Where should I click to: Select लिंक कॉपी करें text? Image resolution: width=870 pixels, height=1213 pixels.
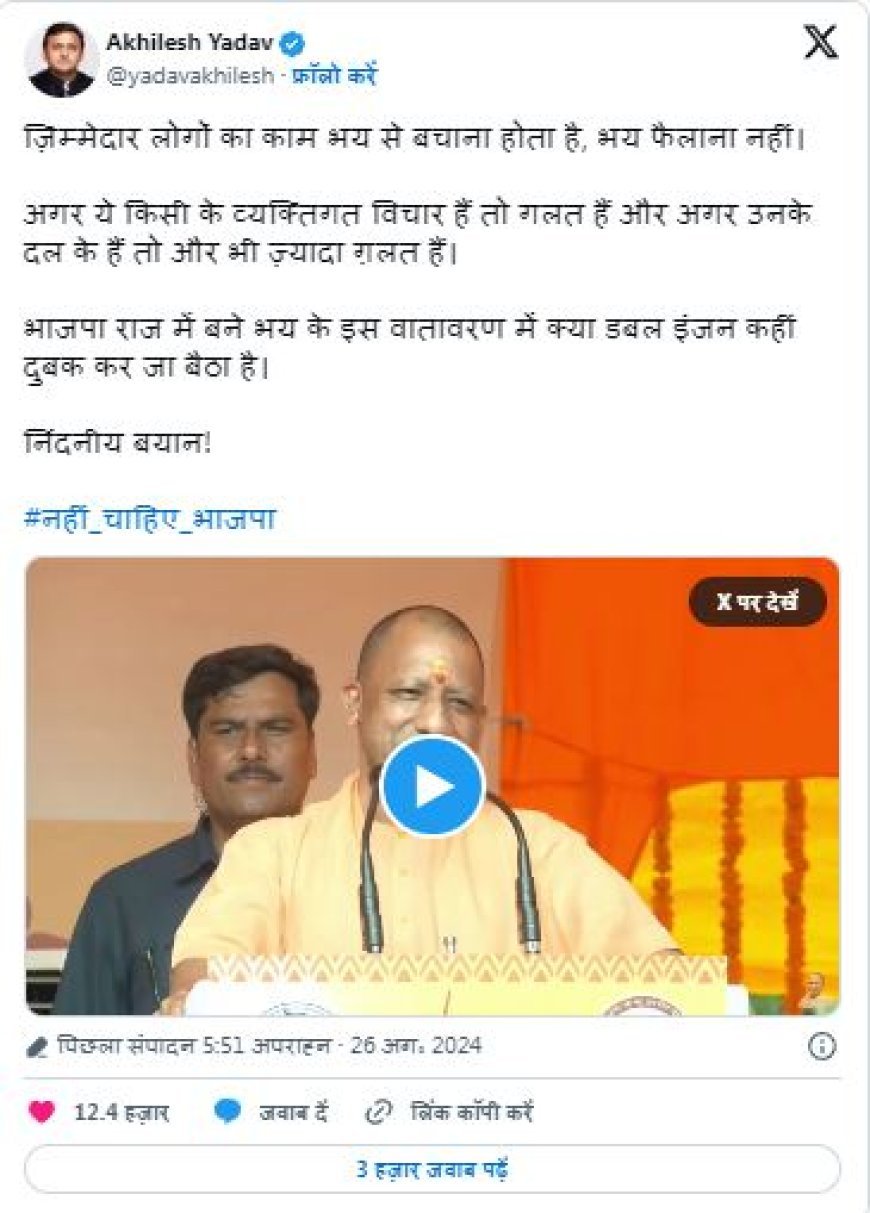coord(472,1111)
